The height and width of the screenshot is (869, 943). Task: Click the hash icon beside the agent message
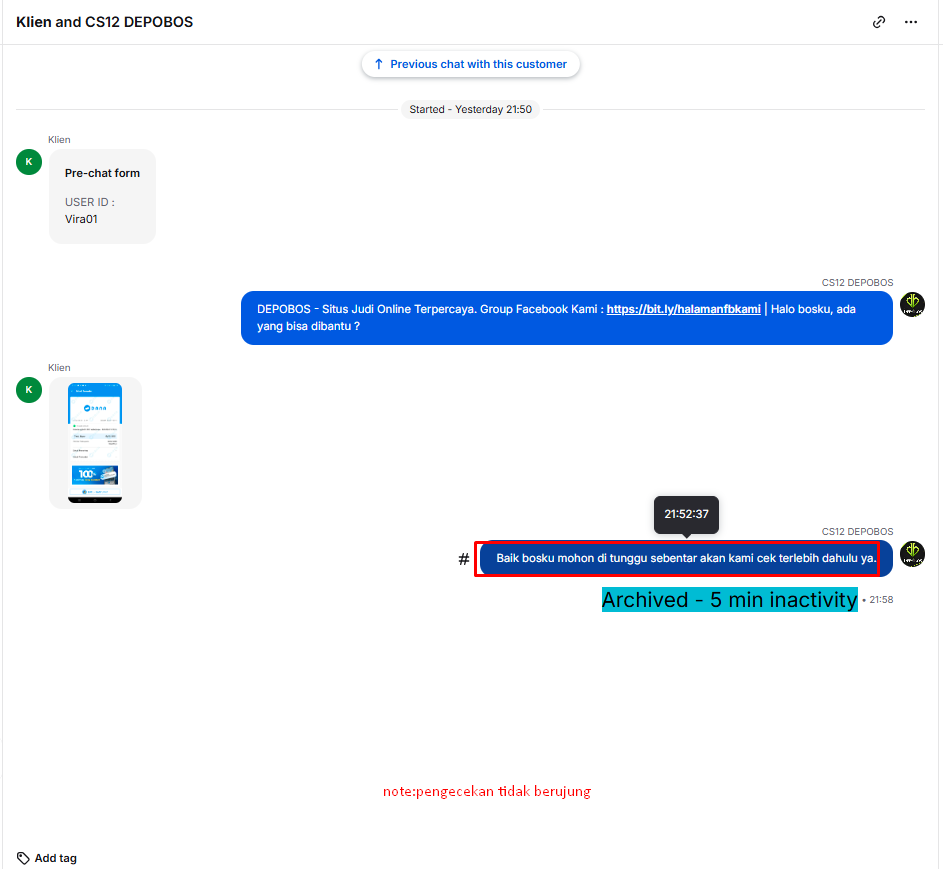464,559
